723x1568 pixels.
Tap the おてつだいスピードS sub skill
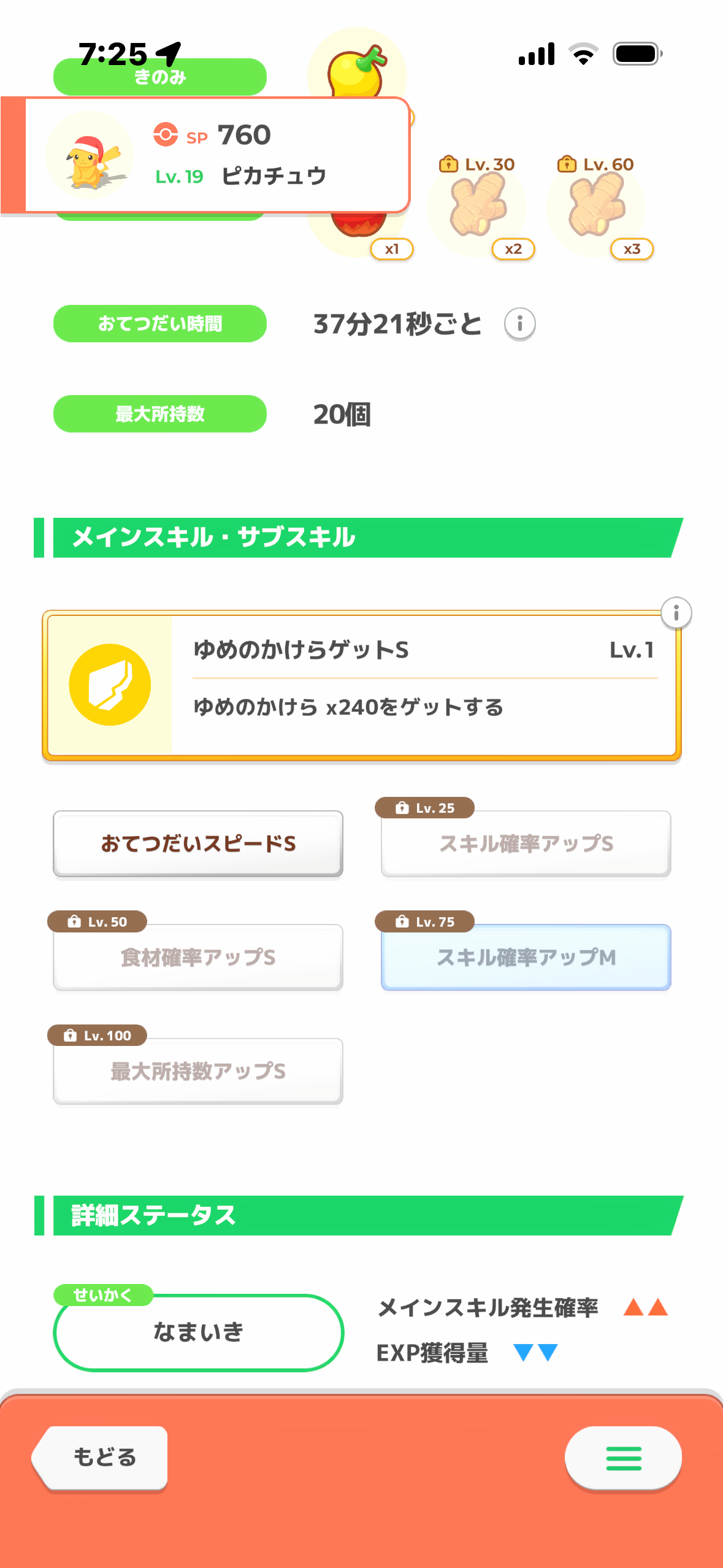tap(197, 844)
